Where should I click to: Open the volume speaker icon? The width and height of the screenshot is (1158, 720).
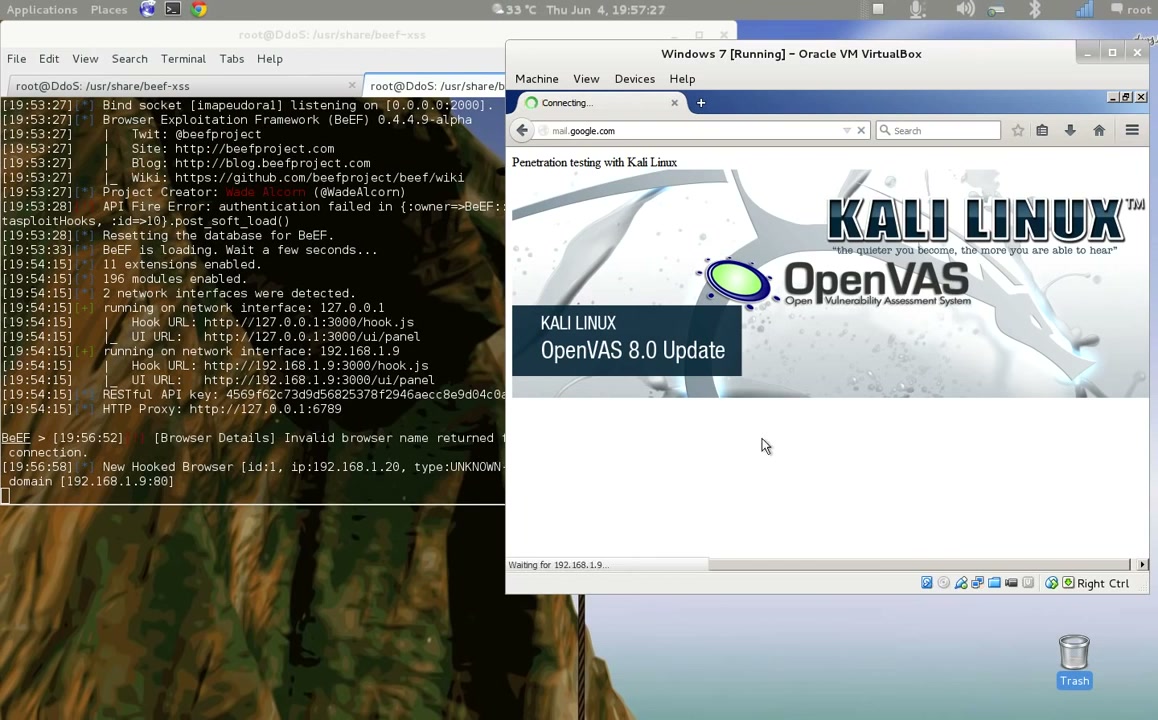[x=965, y=9]
